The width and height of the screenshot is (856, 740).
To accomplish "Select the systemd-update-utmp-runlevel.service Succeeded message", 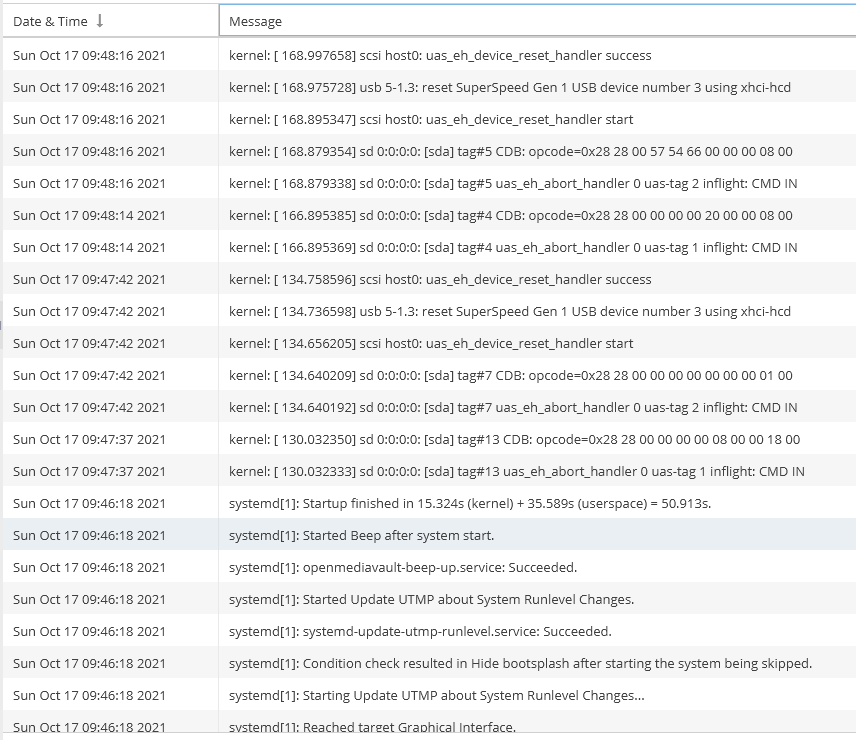I will pos(420,631).
